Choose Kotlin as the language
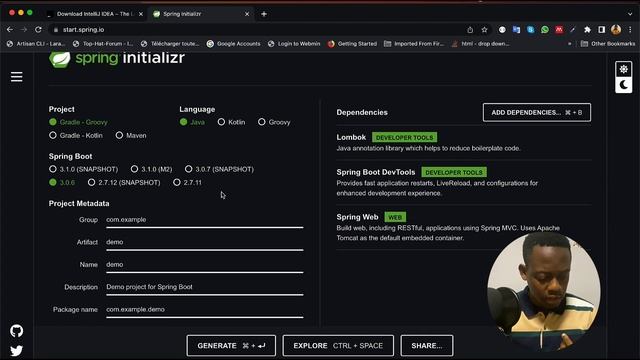 tap(231, 122)
